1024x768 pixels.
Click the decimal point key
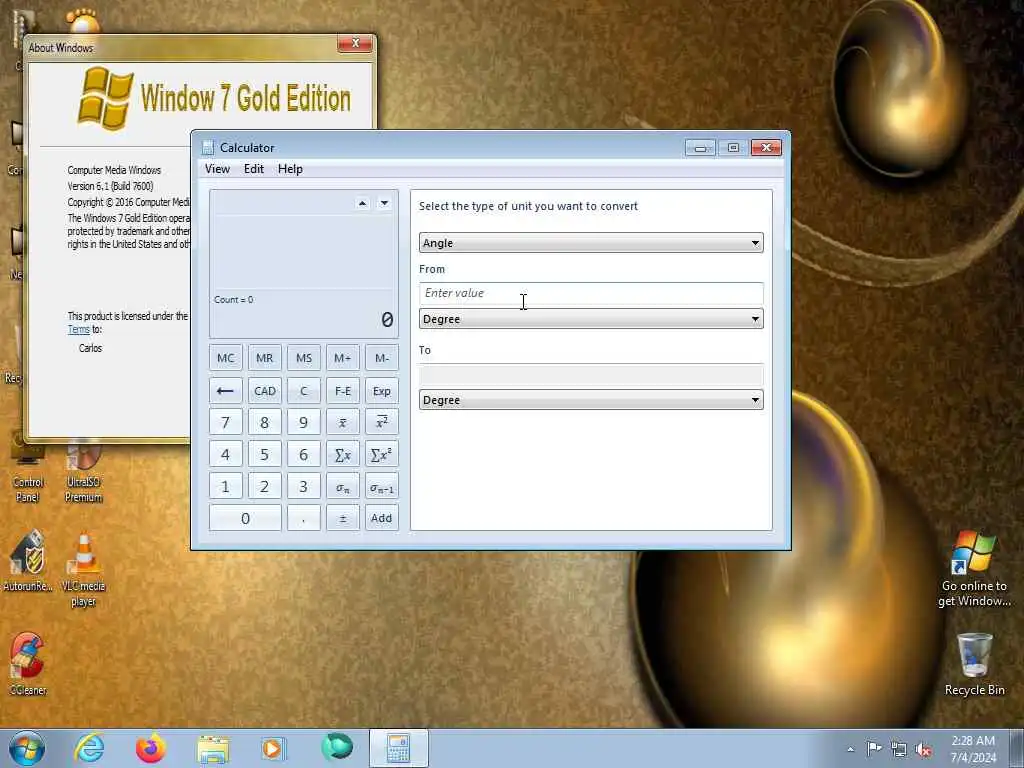pyautogui.click(x=304, y=518)
